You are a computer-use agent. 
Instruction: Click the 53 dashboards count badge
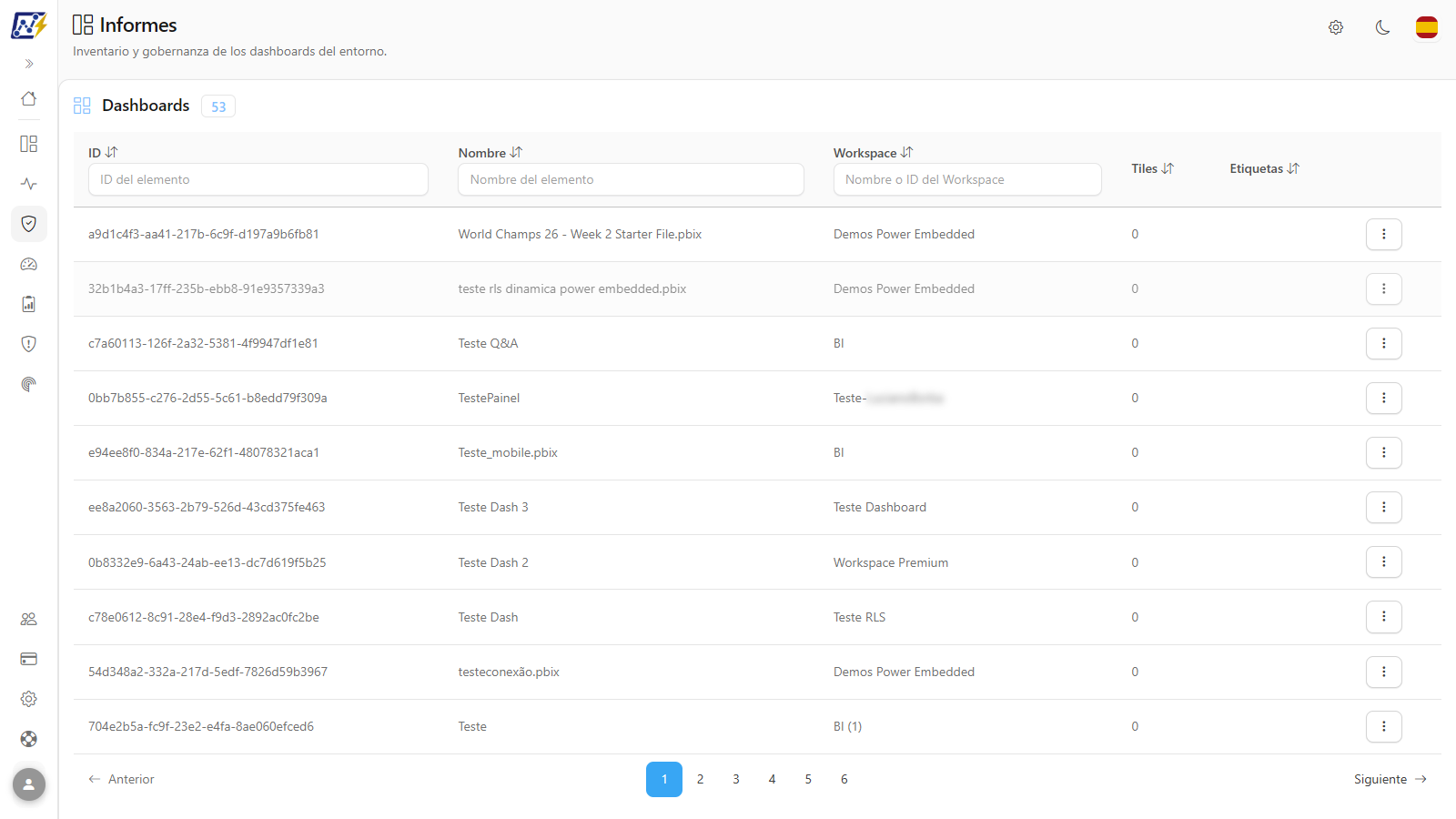[218, 106]
